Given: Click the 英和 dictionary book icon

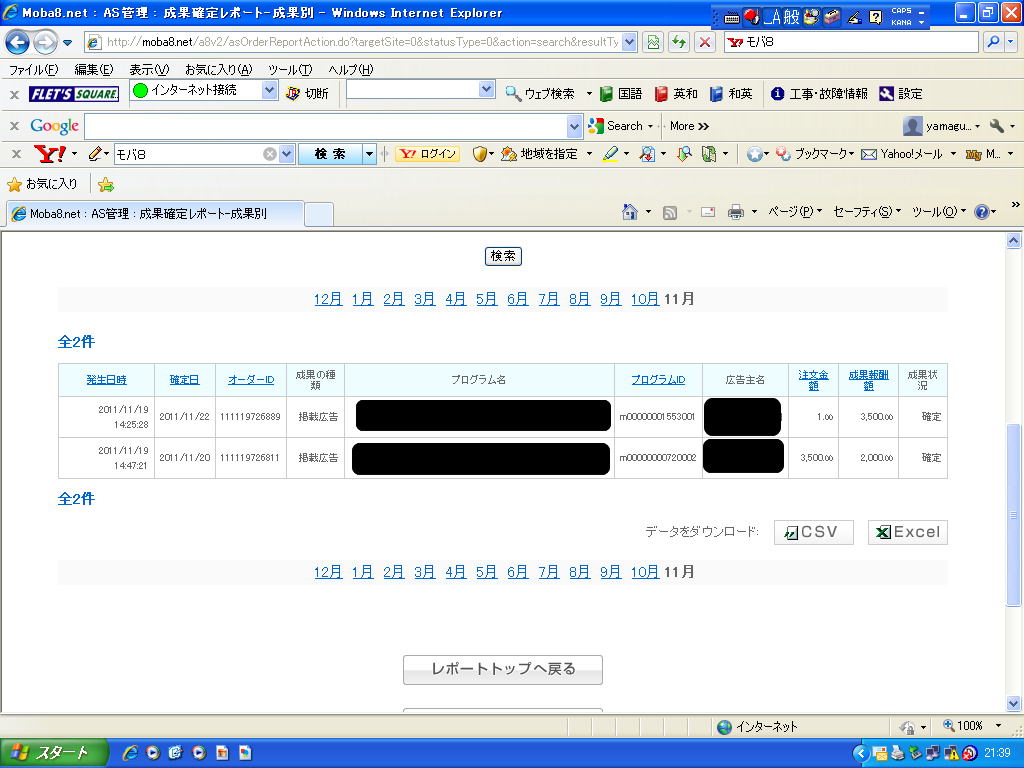Looking at the screenshot, I should tap(661, 94).
